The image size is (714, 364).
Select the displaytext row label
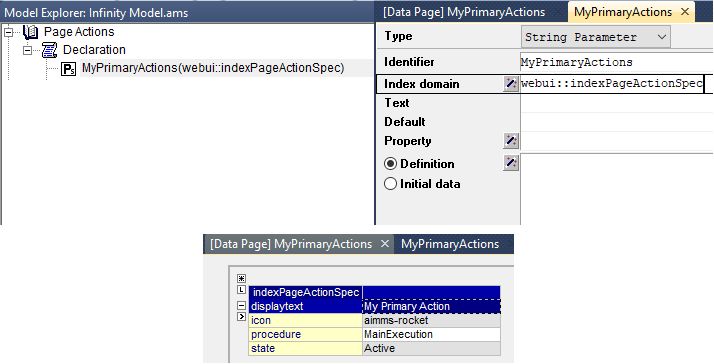(306, 306)
